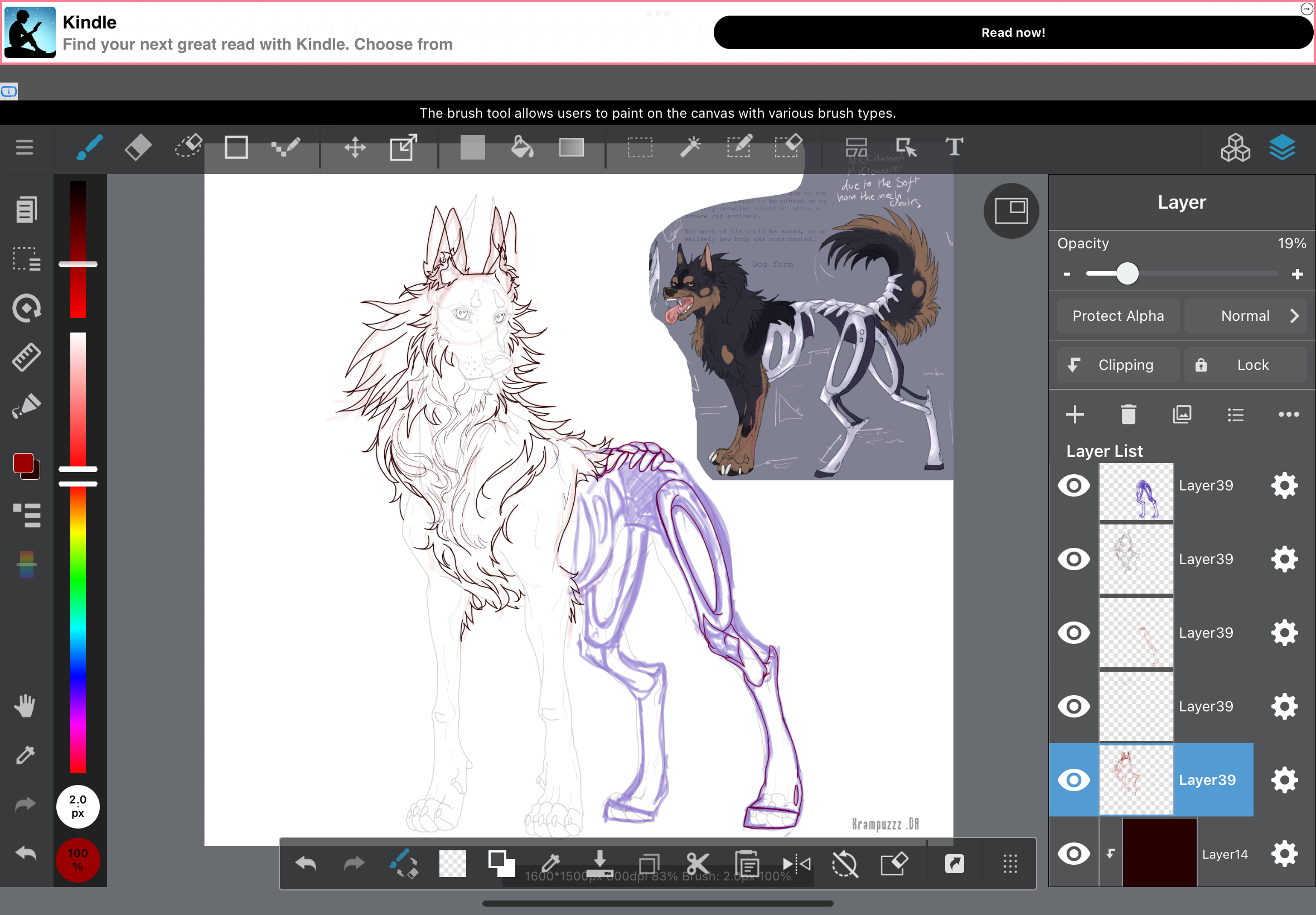This screenshot has width=1316, height=915.
Task: Select the top Layer39 thumbnail
Action: (x=1135, y=492)
